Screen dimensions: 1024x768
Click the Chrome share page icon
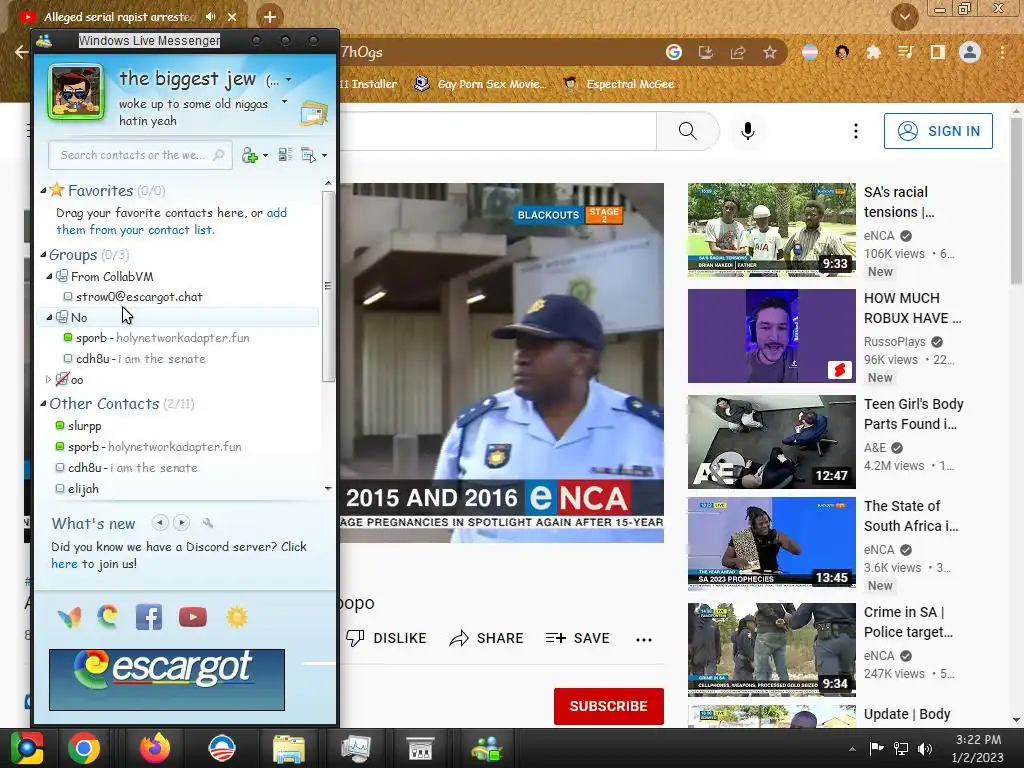pyautogui.click(x=738, y=52)
